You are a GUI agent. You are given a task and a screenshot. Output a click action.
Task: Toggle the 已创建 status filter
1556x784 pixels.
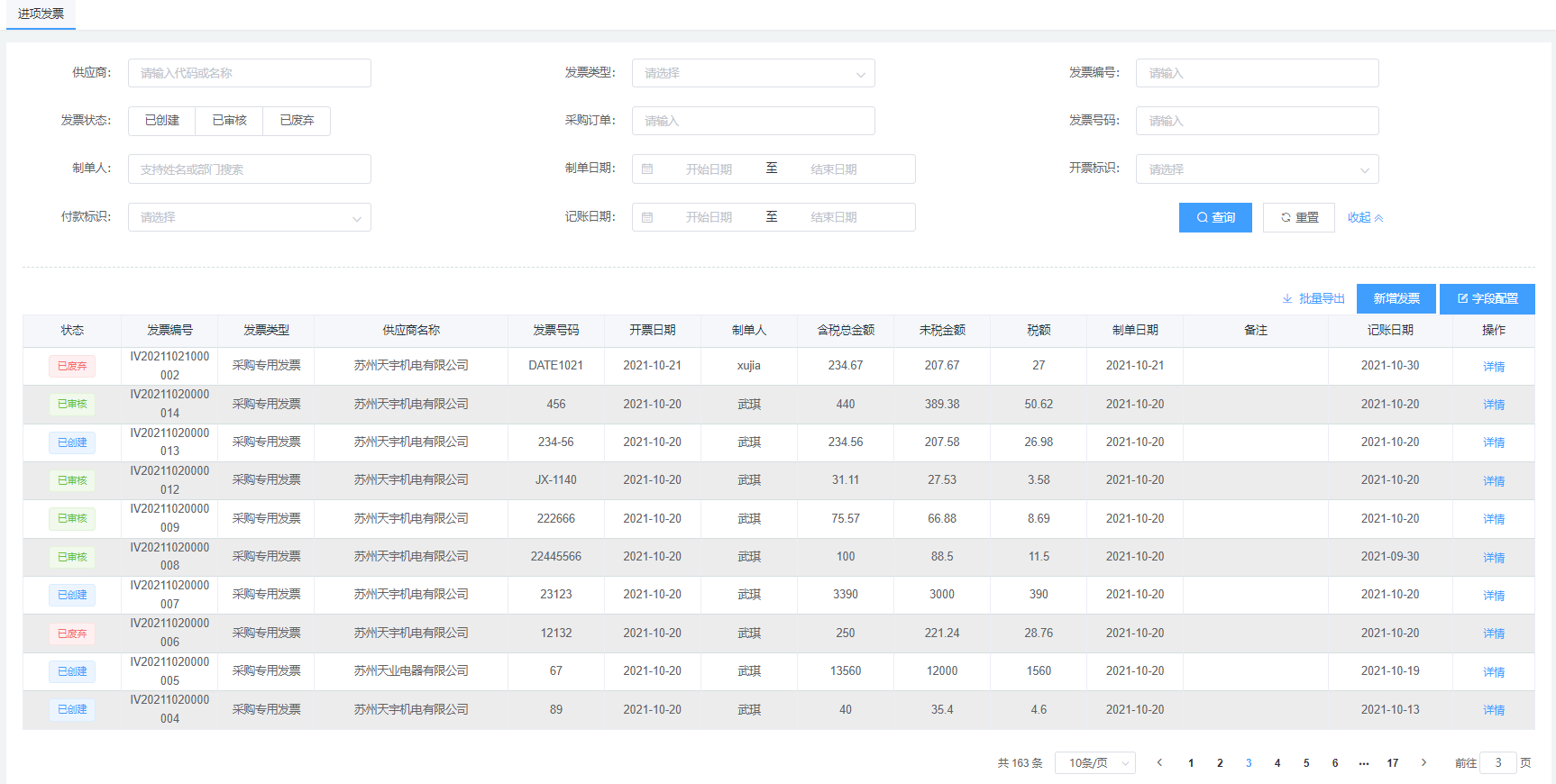coord(162,121)
